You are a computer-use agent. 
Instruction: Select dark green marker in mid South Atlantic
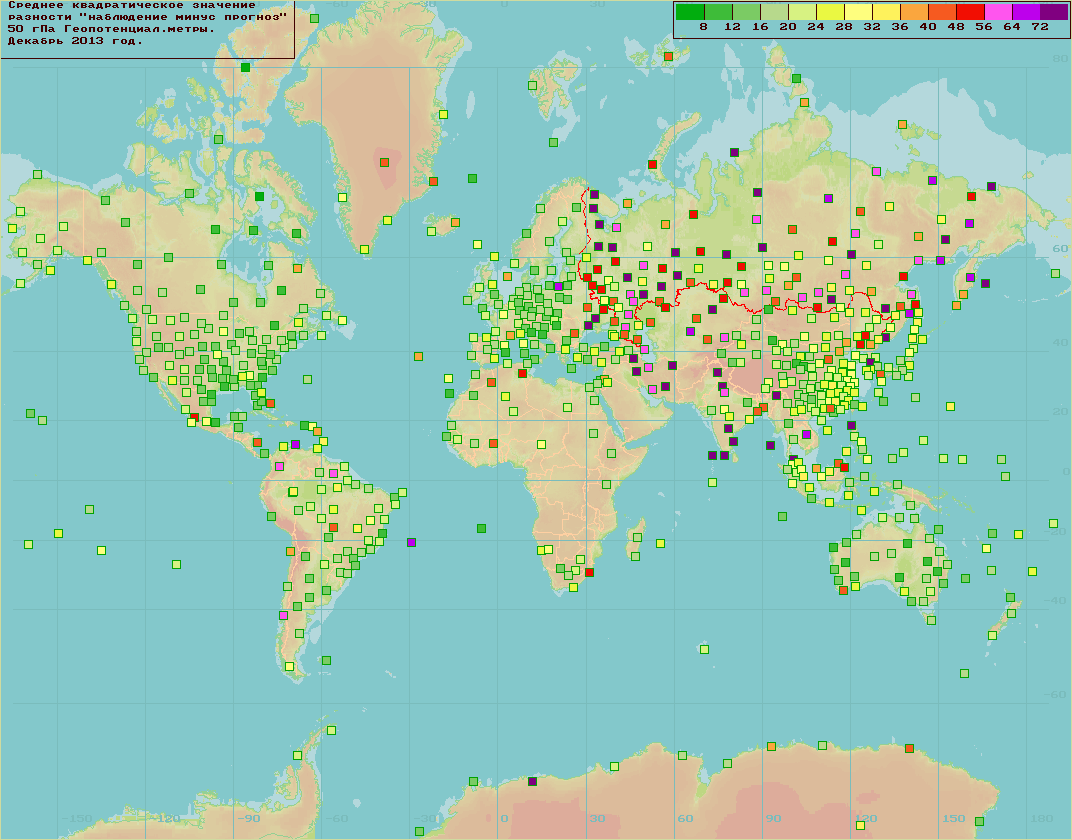tap(481, 528)
